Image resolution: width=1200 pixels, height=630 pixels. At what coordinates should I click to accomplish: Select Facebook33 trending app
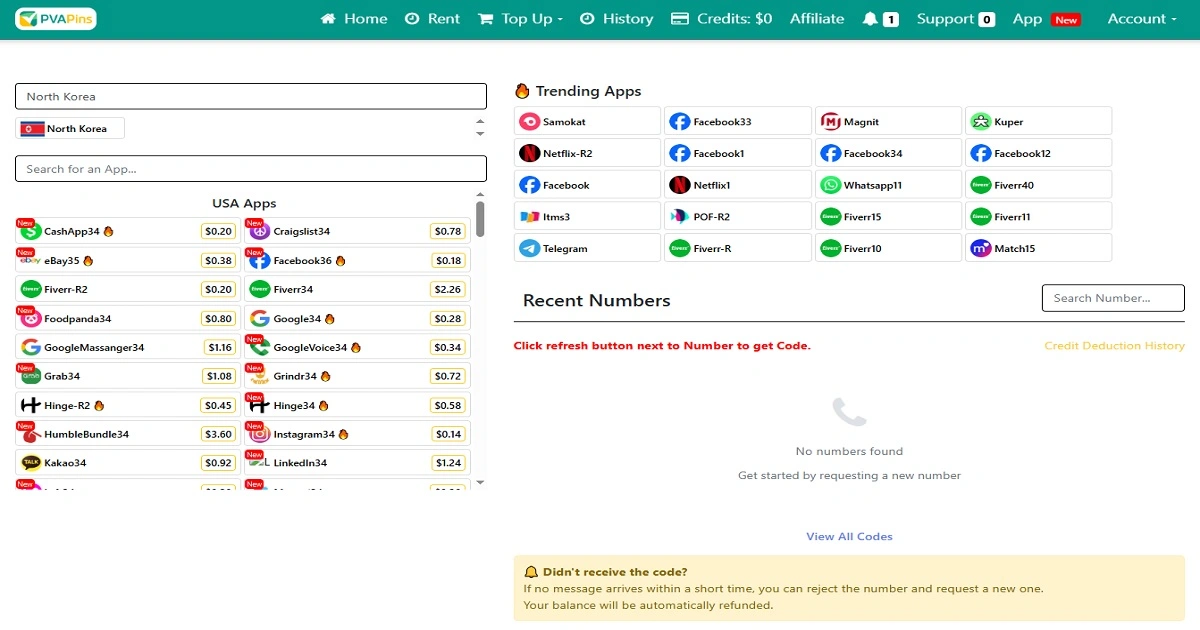coord(738,121)
